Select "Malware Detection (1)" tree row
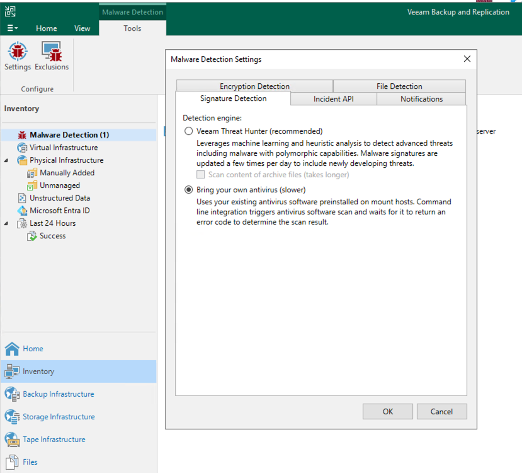This screenshot has width=522, height=474. click(x=79, y=135)
